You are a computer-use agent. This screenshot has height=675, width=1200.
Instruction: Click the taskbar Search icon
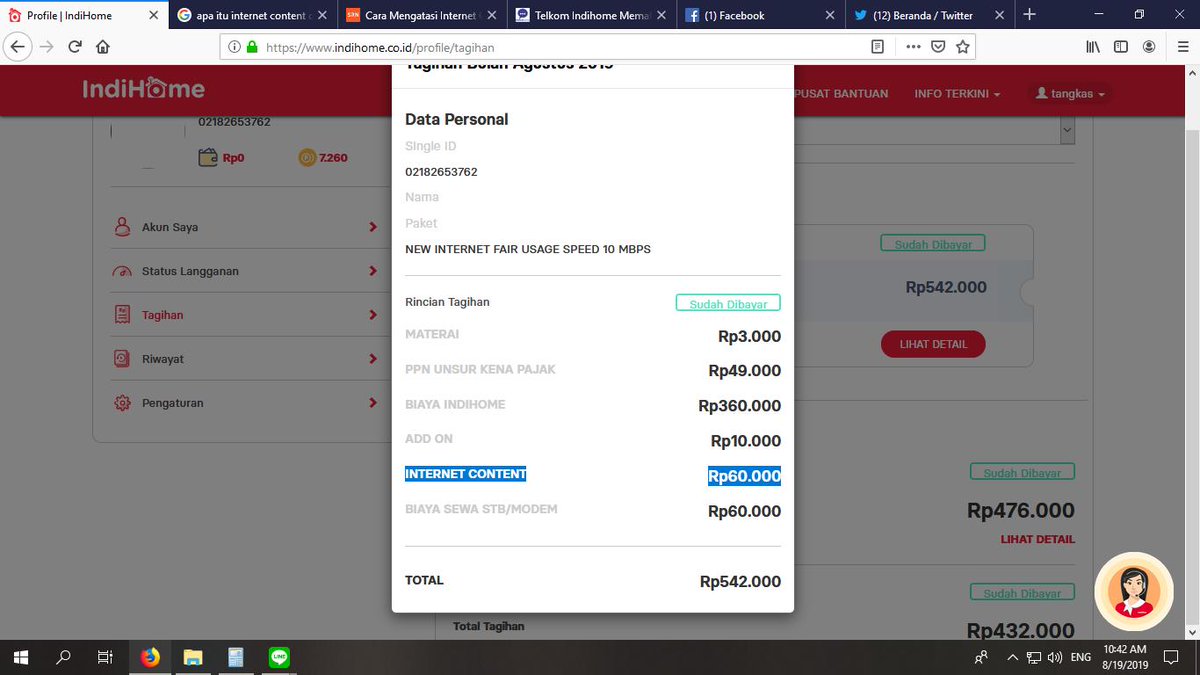[x=63, y=657]
